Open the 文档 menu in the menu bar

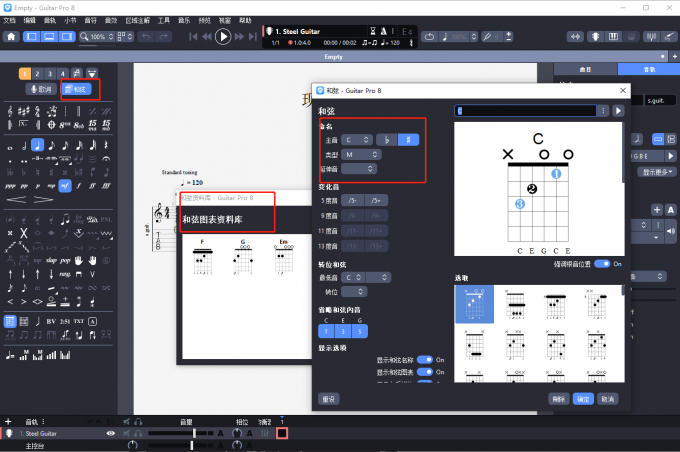9,20
